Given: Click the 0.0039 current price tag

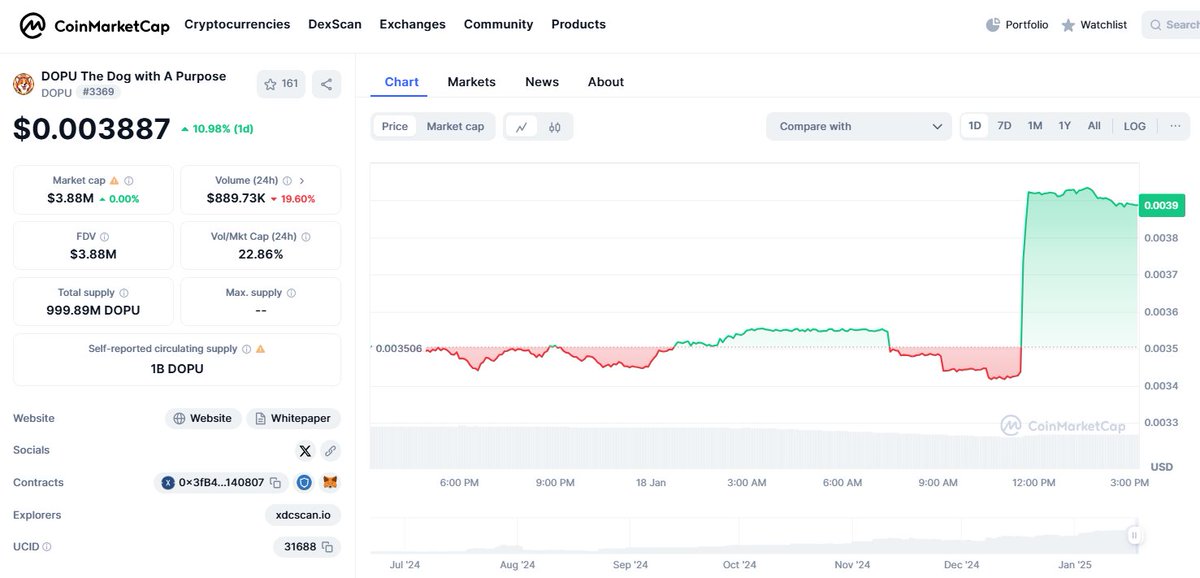Looking at the screenshot, I should point(1160,205).
